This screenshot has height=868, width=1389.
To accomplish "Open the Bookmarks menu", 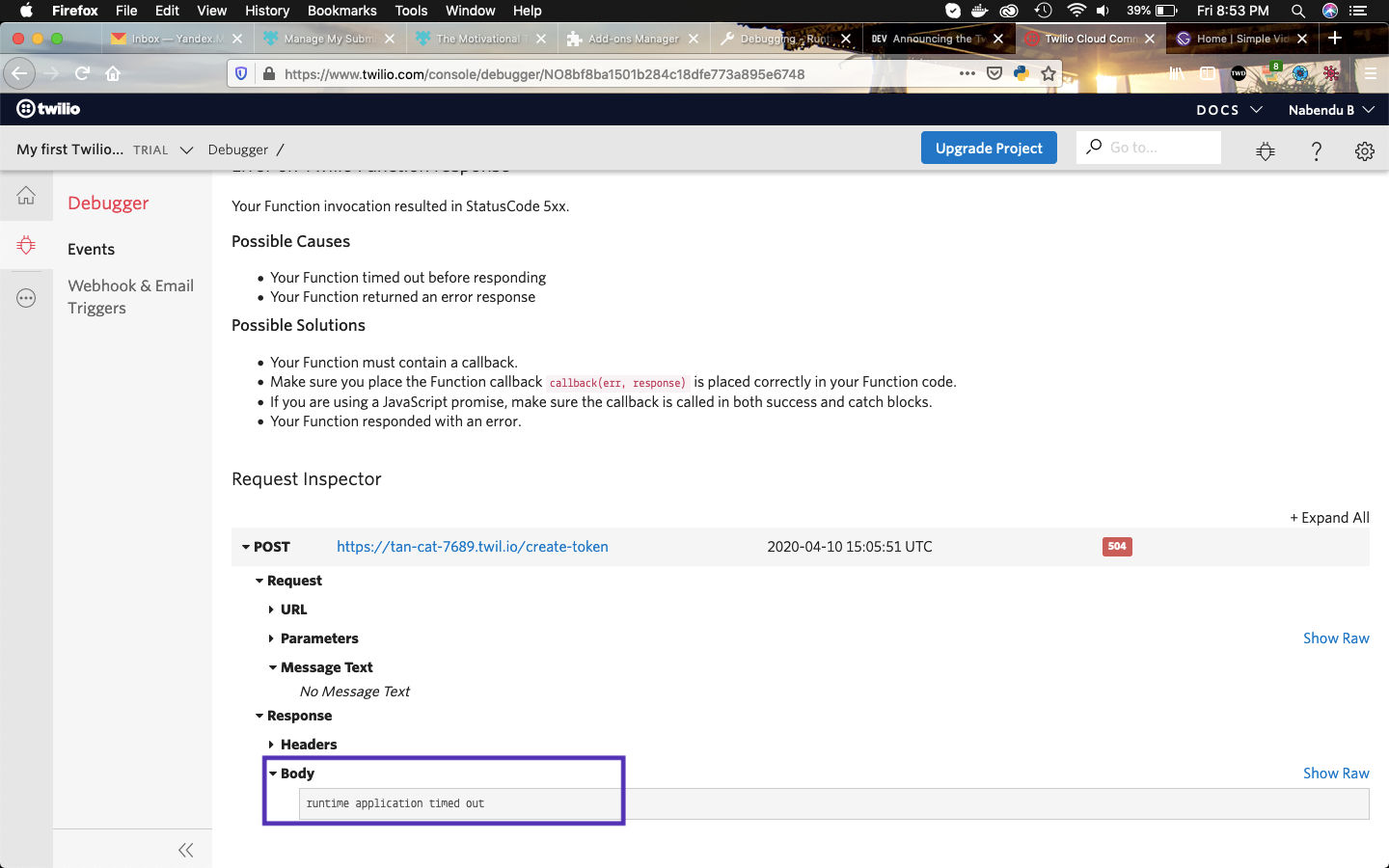I will pos(341,11).
